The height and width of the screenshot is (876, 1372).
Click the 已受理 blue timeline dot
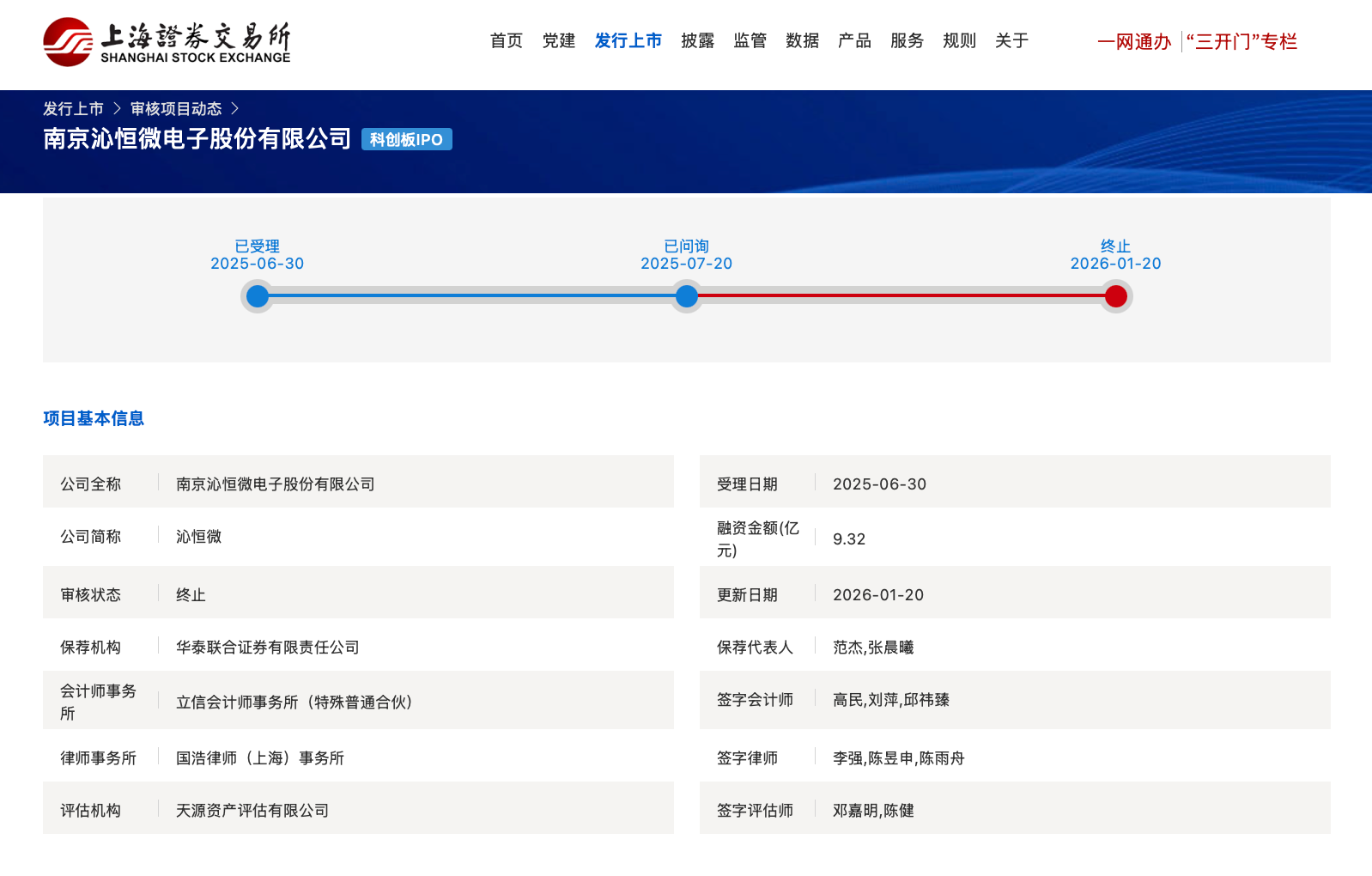point(258,296)
